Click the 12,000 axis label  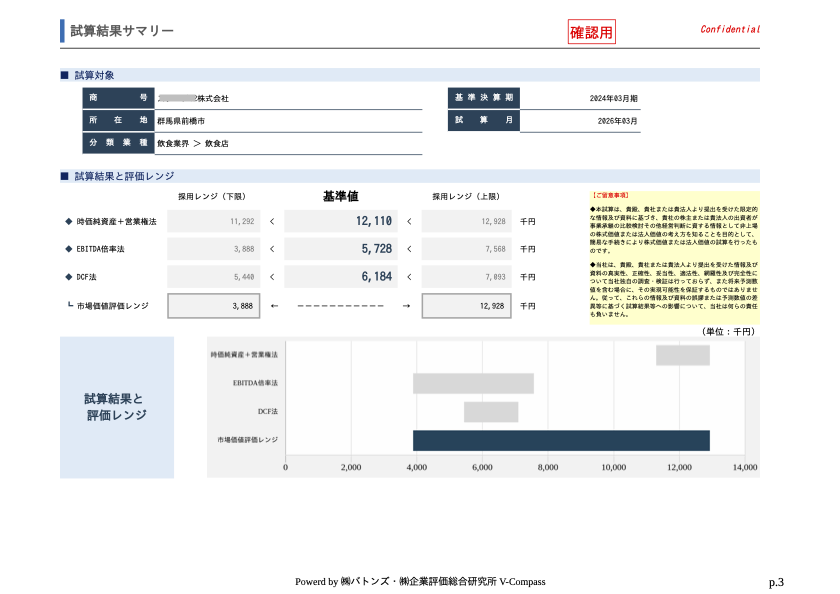click(x=679, y=467)
